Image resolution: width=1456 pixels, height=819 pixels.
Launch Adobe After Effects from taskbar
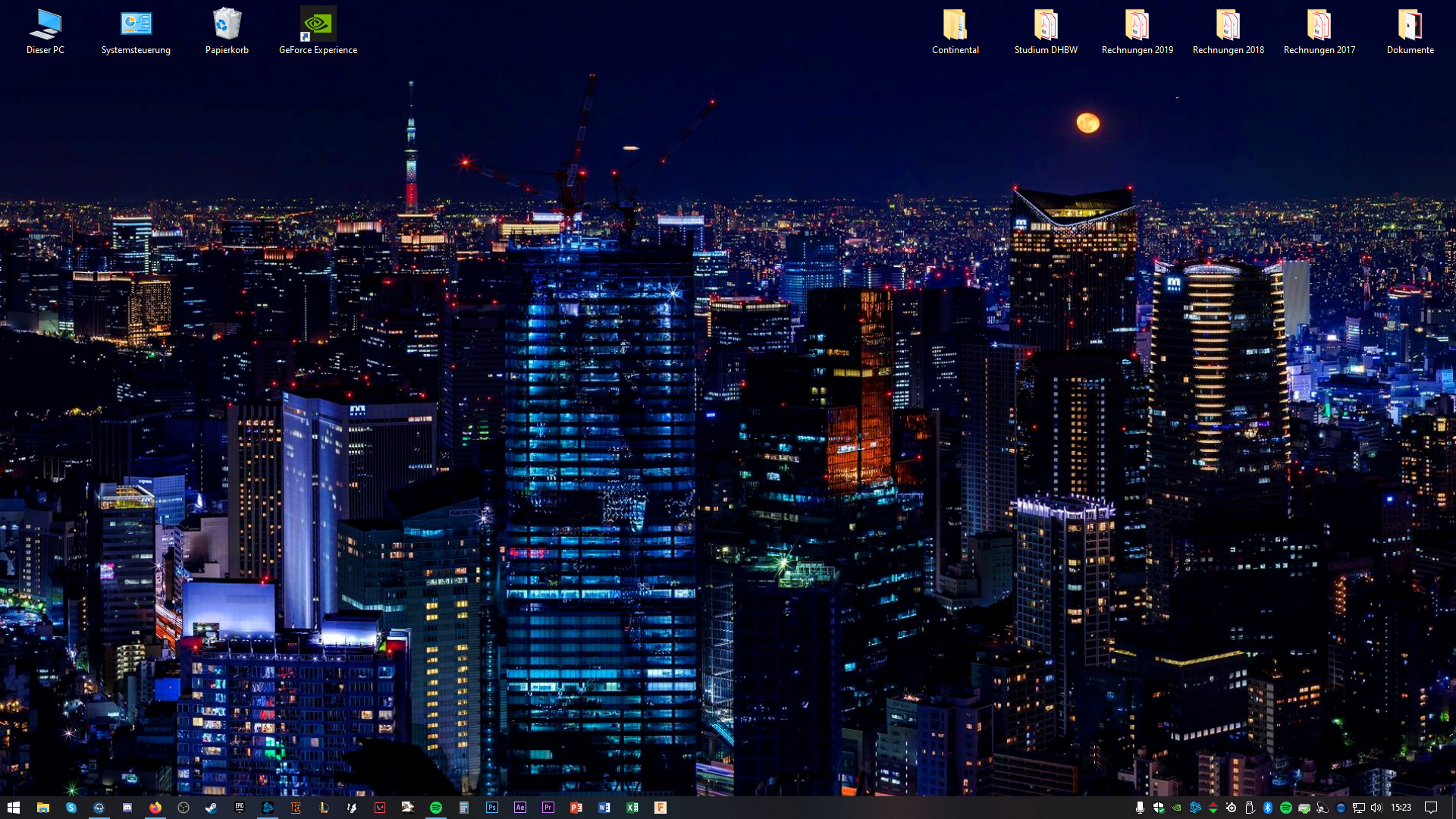coord(520,808)
